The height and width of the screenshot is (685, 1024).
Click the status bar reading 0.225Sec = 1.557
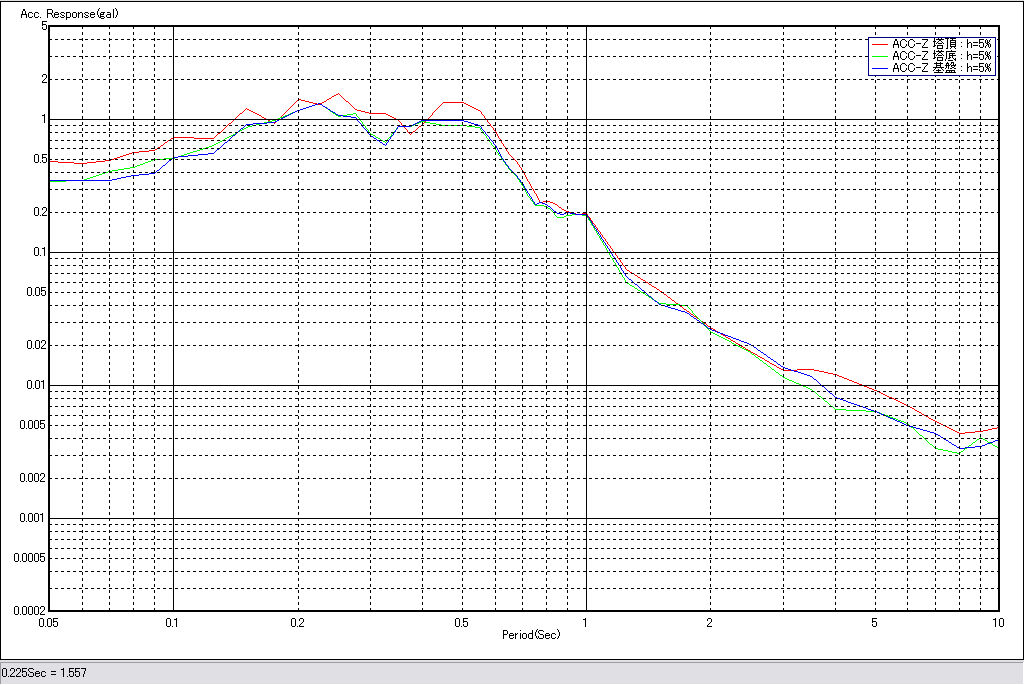pos(44,673)
